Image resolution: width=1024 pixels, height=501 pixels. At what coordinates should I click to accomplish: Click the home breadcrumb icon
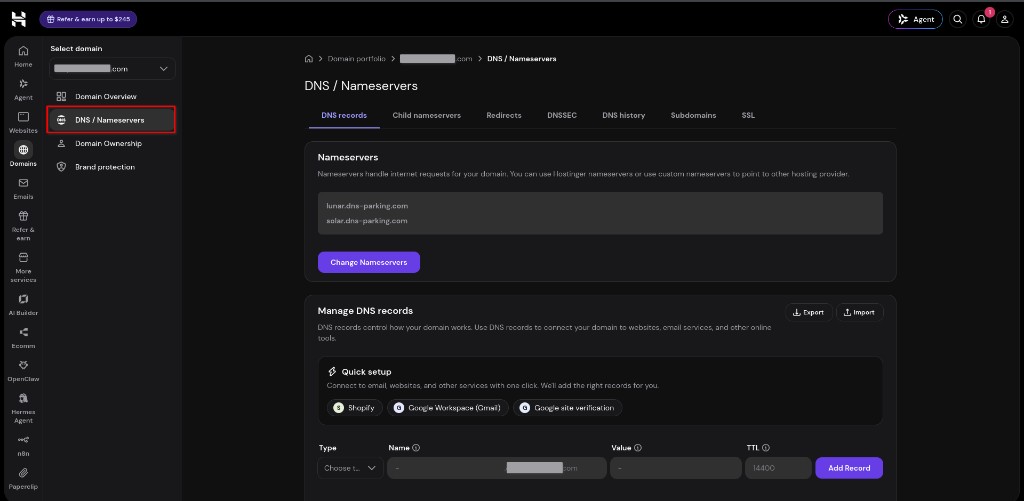tap(309, 59)
